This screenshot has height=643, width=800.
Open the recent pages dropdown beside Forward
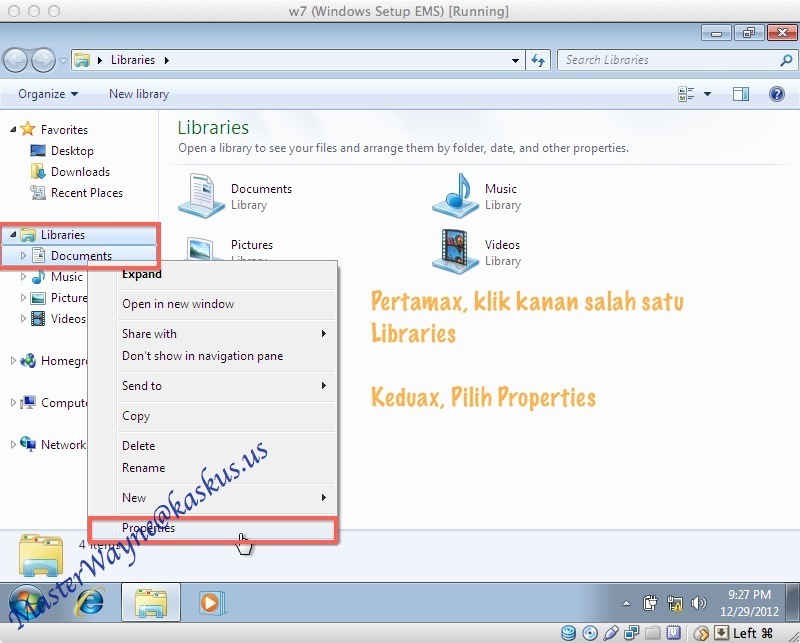point(63,61)
